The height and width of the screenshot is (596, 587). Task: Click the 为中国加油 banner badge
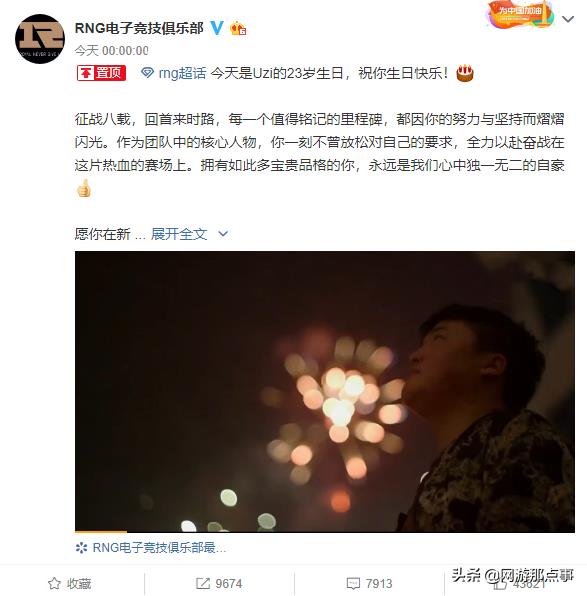(x=519, y=14)
